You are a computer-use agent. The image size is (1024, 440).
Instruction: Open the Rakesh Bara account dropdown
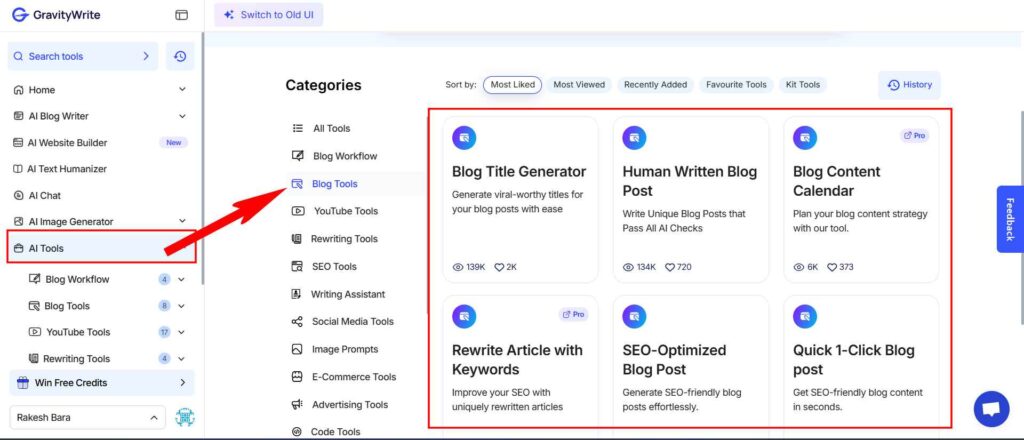click(88, 417)
